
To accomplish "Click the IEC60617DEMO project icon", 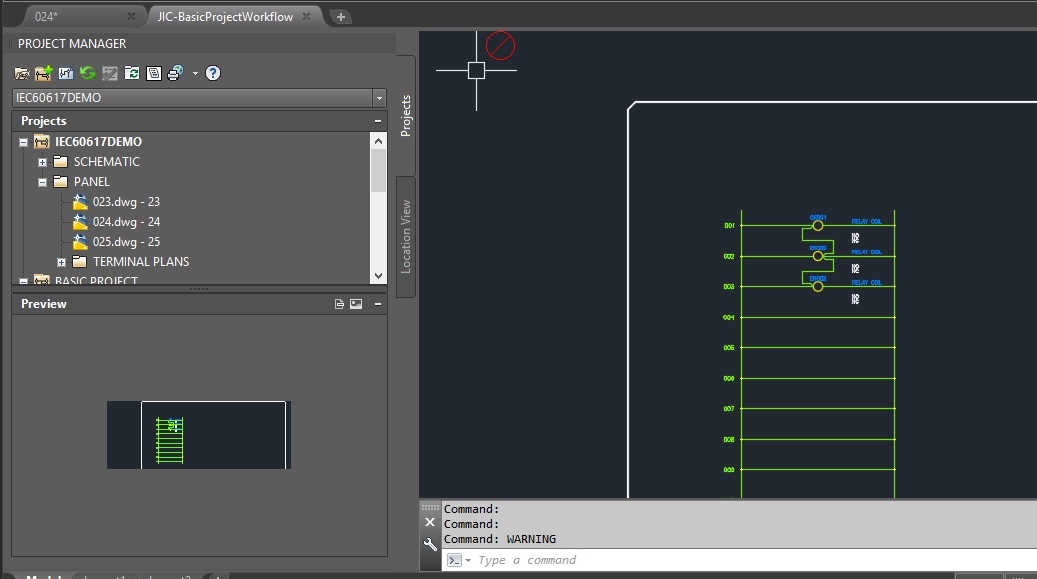I will [42, 142].
